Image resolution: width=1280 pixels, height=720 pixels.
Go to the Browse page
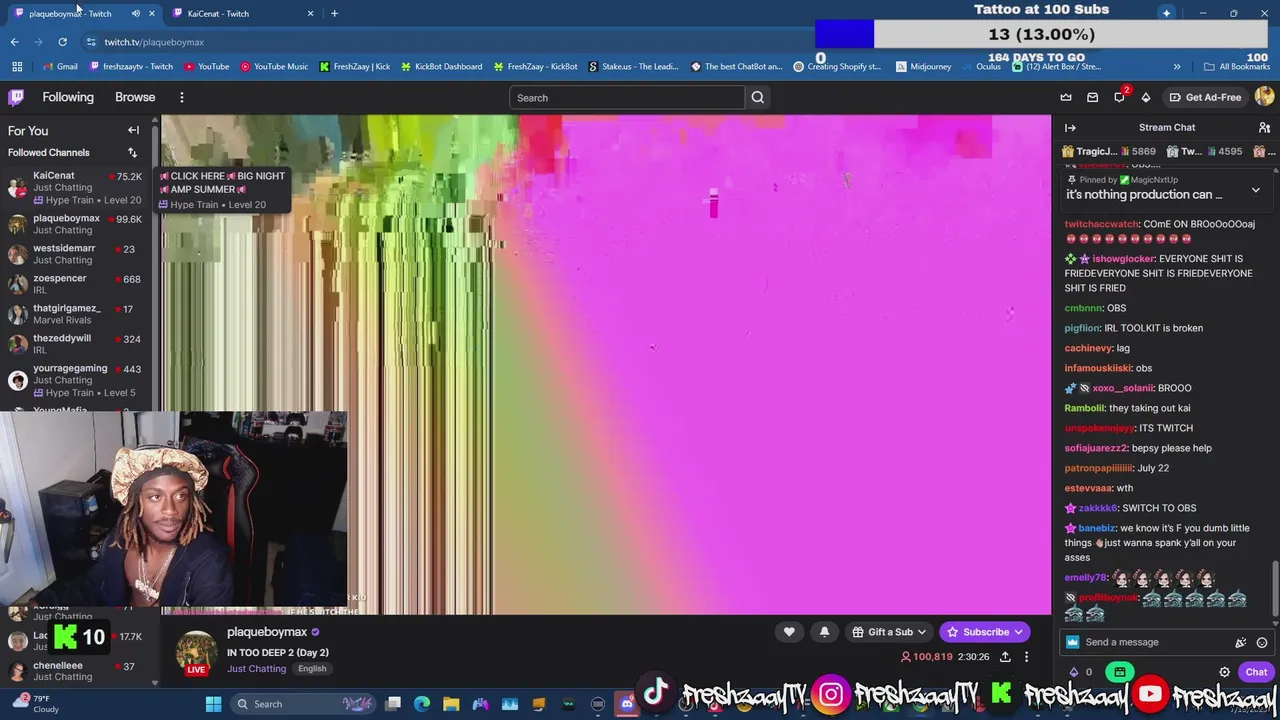click(135, 97)
